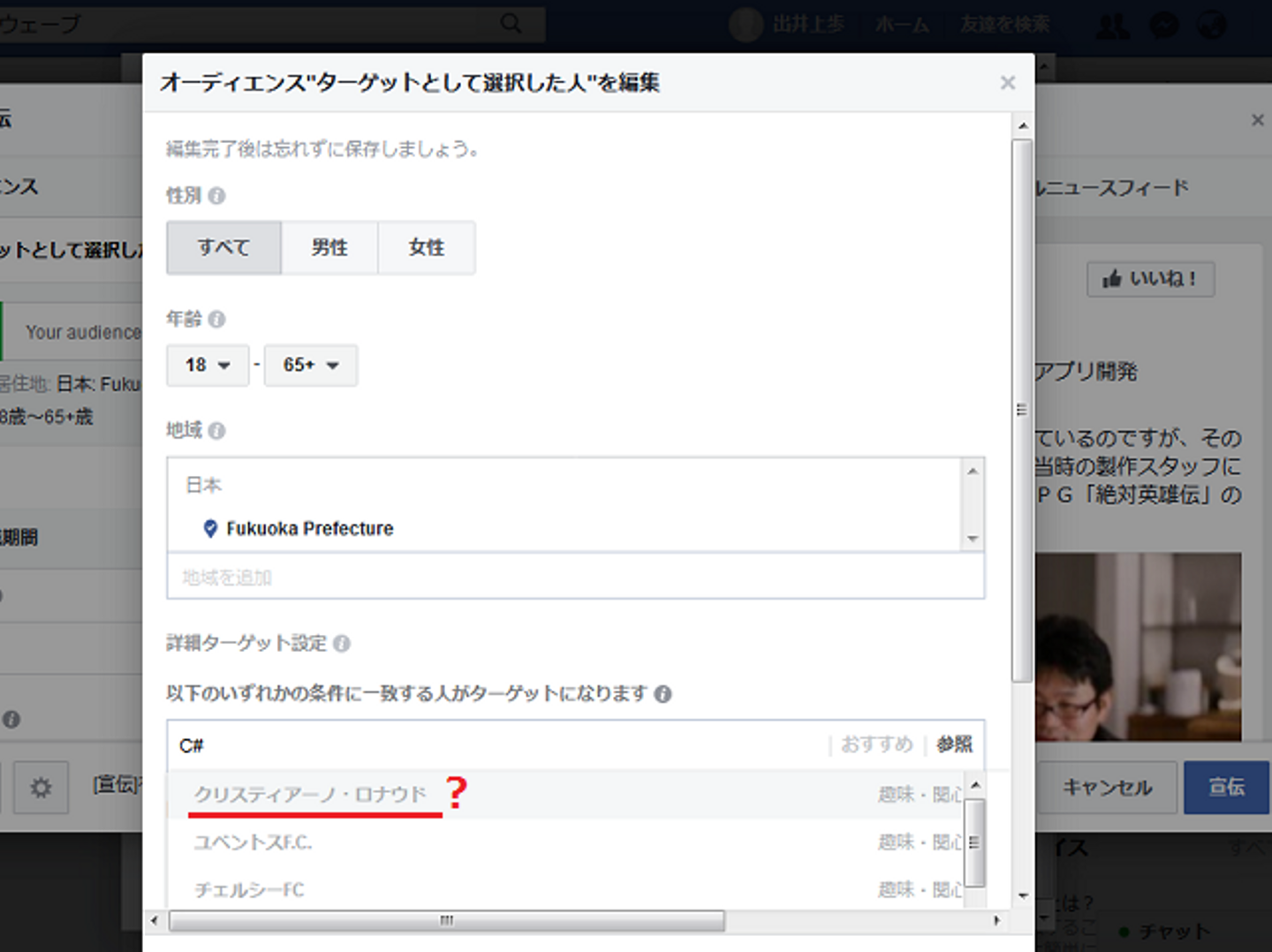Viewport: 1272px width, 952px height.
Task: Open the minimum age 18 dropdown
Action: 208,365
